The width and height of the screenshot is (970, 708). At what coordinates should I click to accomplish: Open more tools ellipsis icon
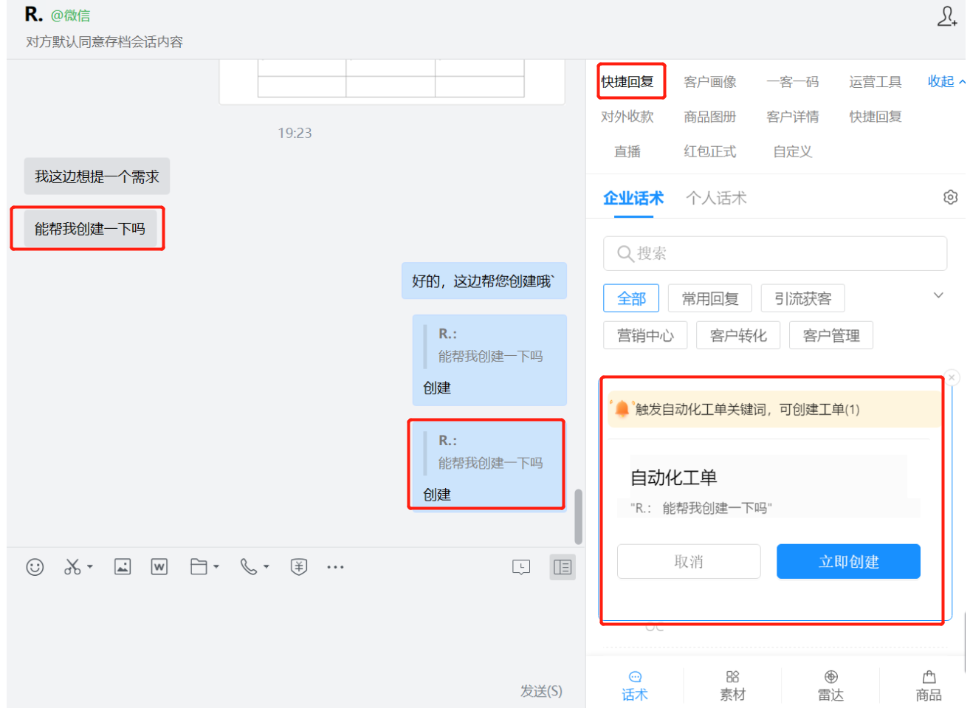pos(335,567)
